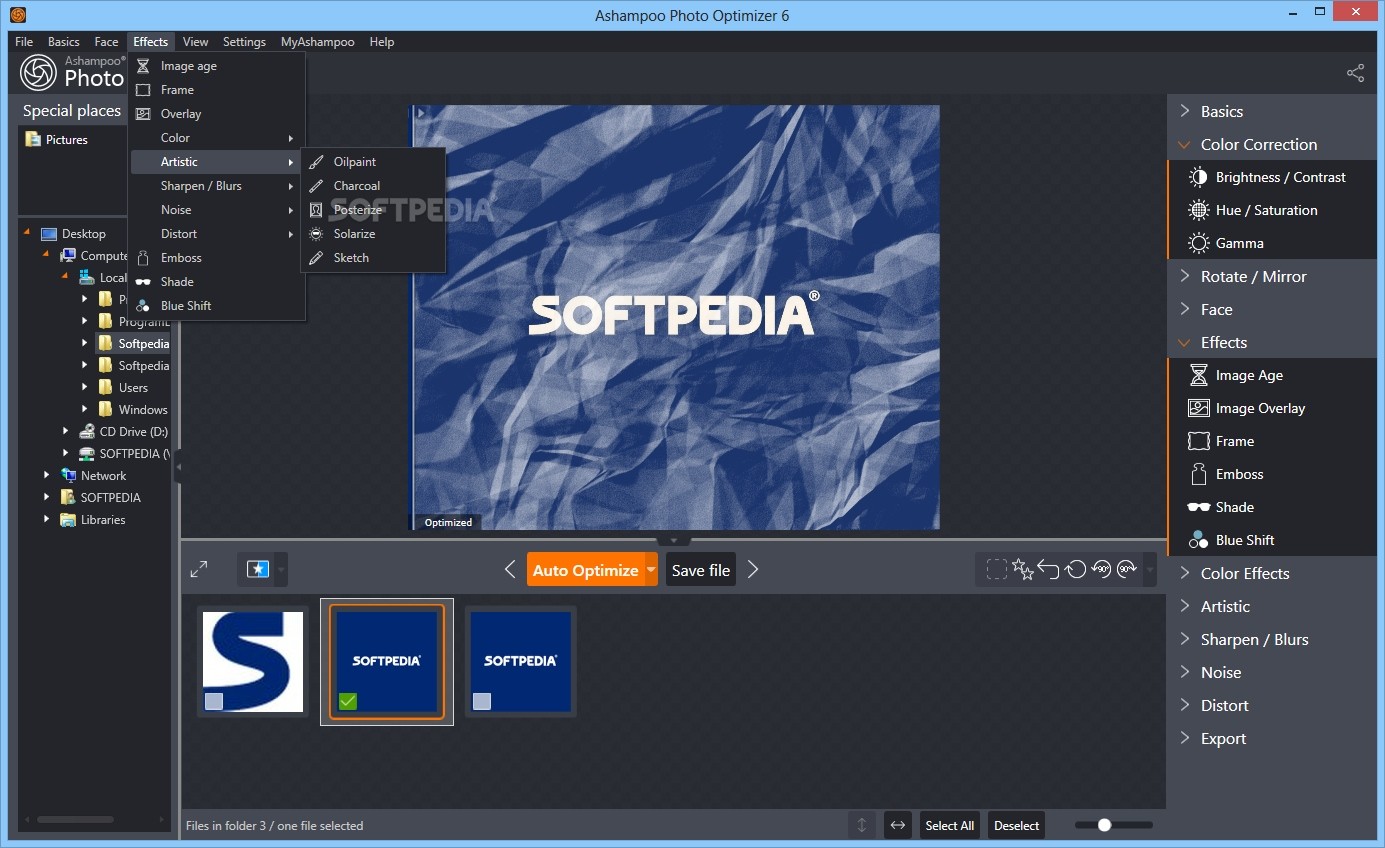This screenshot has height=848, width=1385.
Task: Expand the Libraries tree node arrow
Action: click(46, 519)
